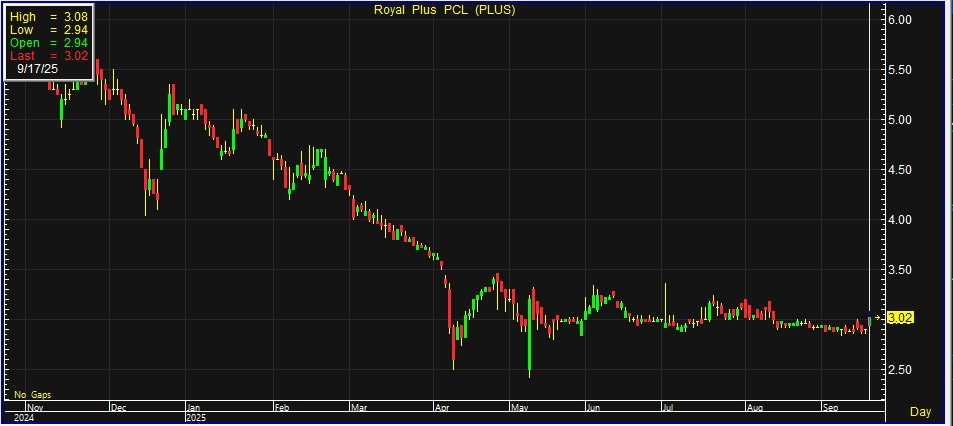Click the Royal Plus PCL (PLUS) chart title
953x426 pixels.
[x=445, y=10]
